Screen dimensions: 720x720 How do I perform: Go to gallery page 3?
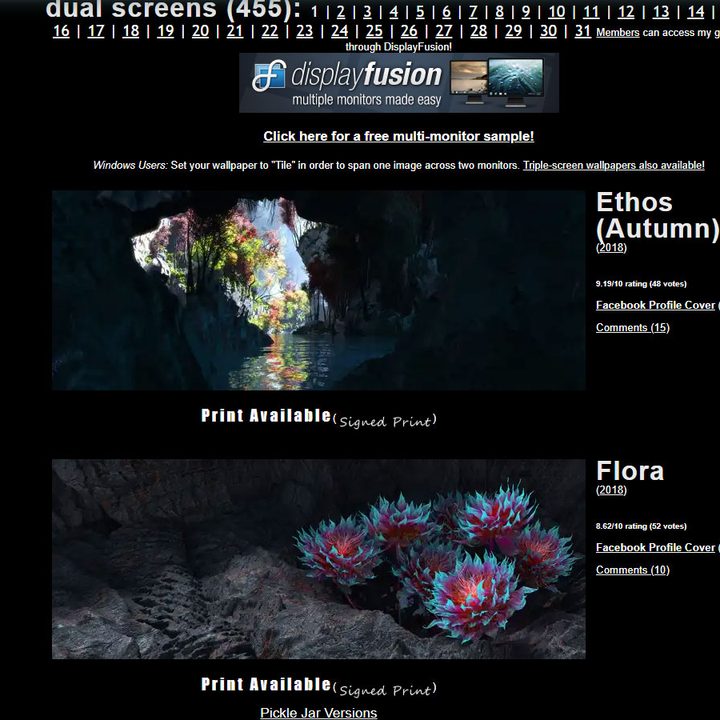tap(367, 12)
